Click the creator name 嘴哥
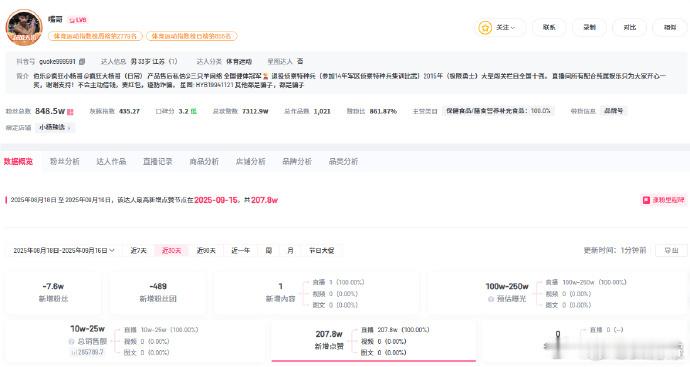The image size is (690, 367). [x=55, y=19]
